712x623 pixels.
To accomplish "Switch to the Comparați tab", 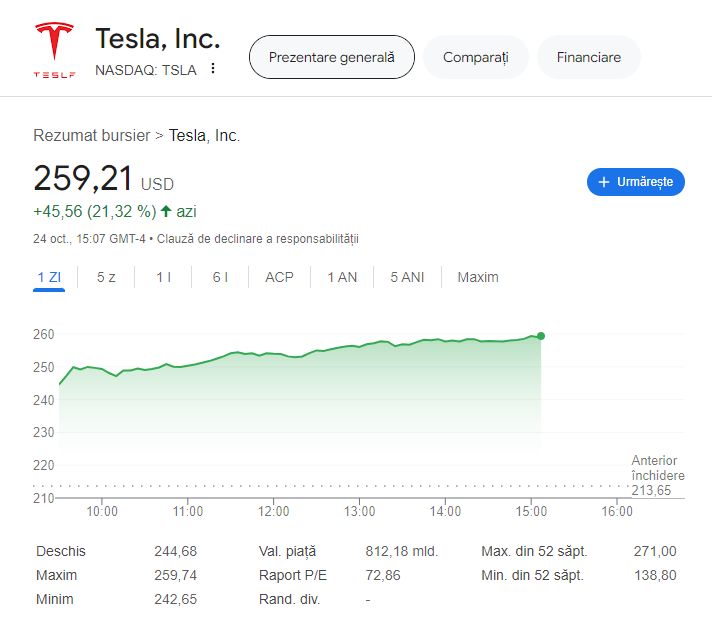I will [475, 57].
